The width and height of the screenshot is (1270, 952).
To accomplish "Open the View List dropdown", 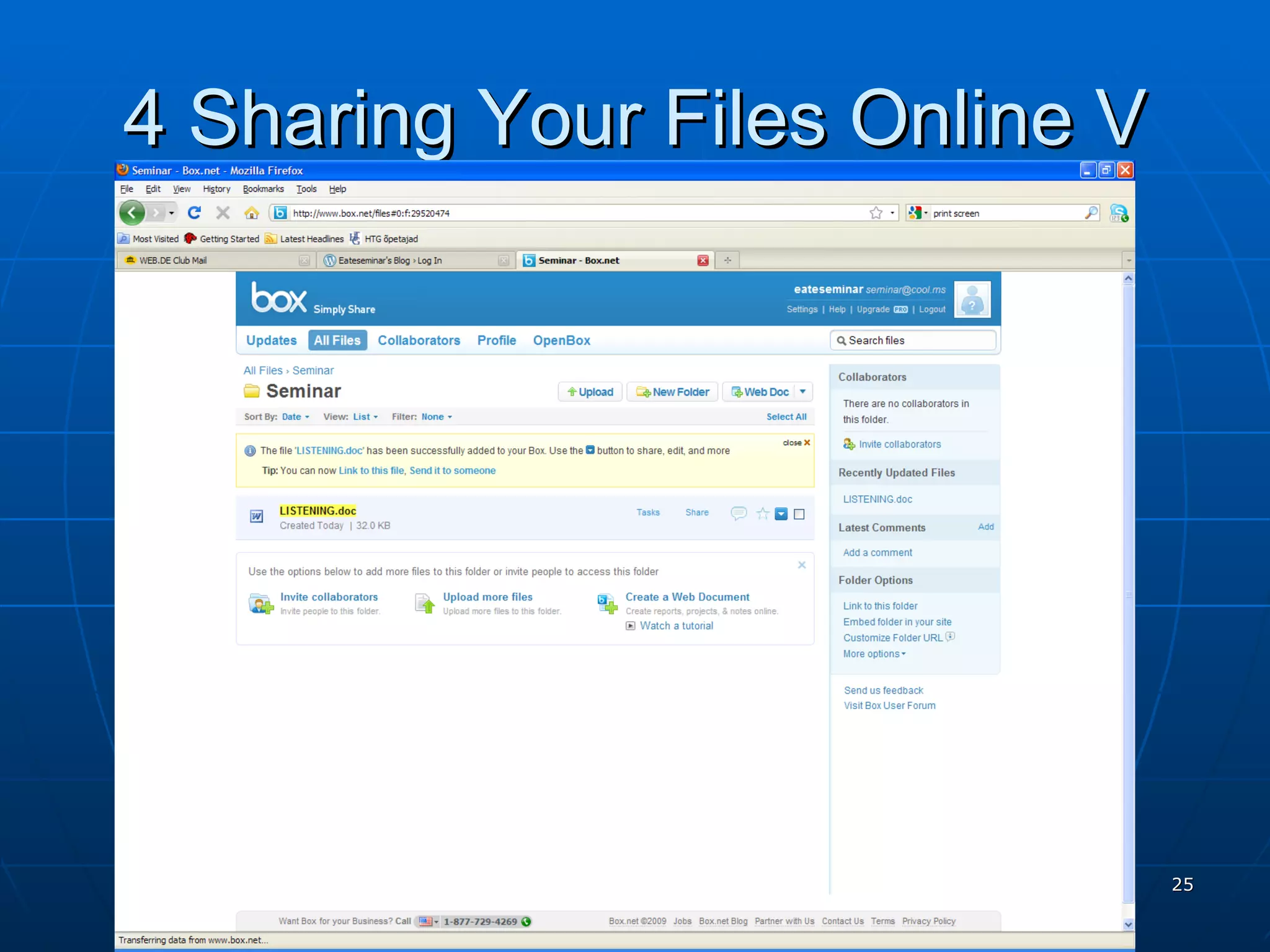I will 365,417.
